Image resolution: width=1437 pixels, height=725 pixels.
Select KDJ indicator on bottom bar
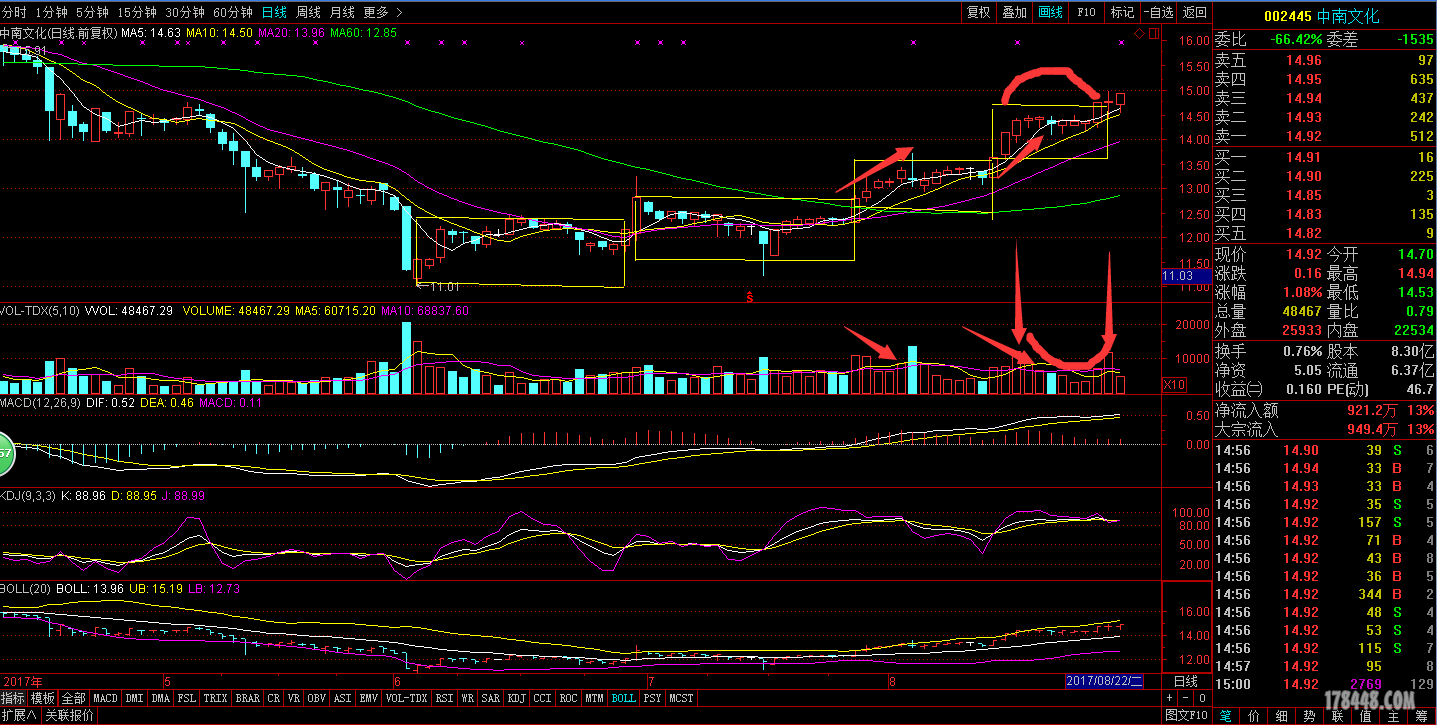(x=516, y=698)
